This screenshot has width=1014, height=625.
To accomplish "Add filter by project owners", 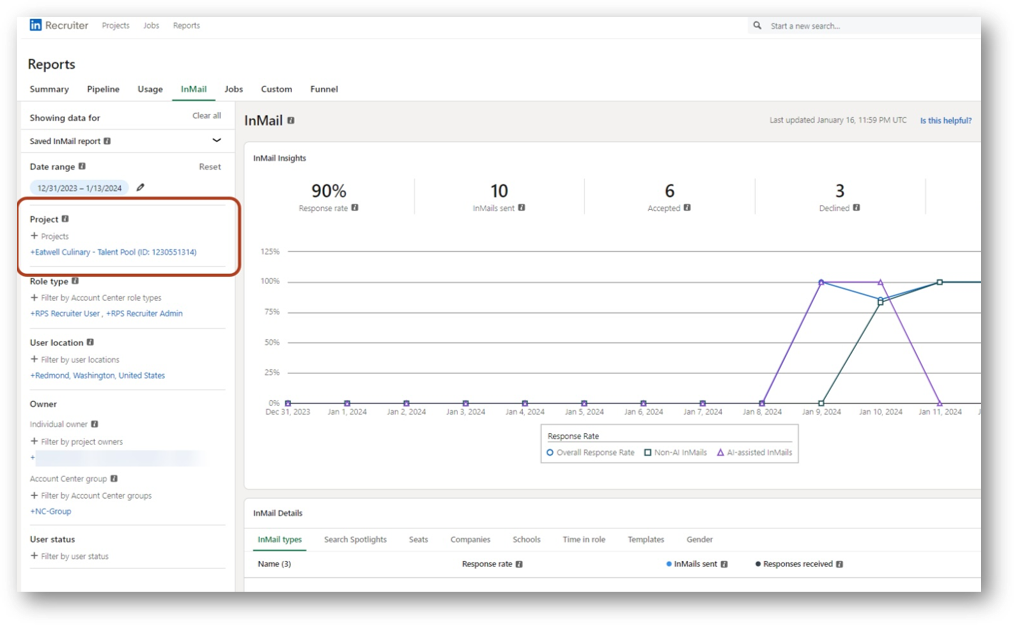I will point(76,441).
